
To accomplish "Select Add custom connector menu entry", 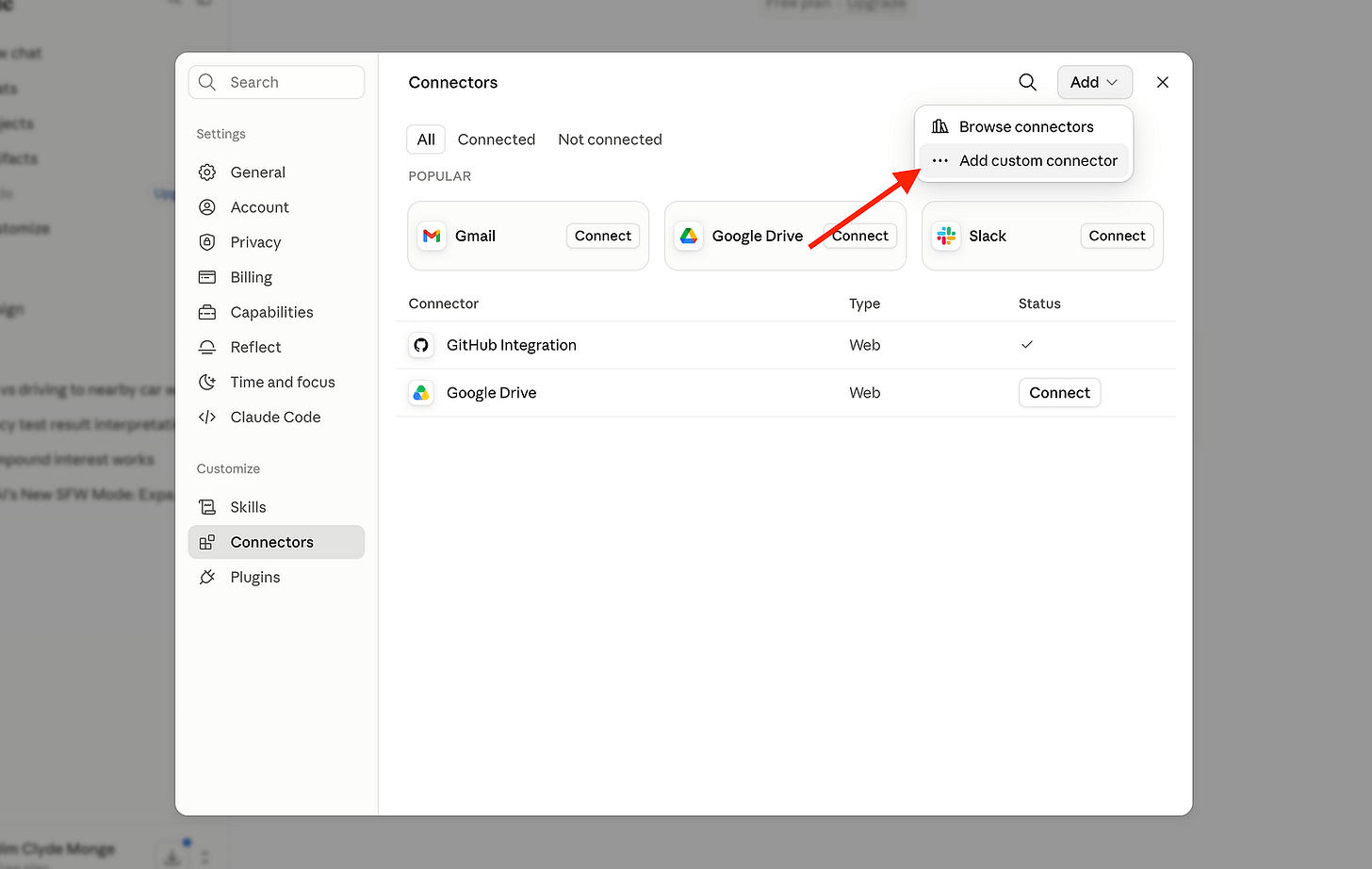I will tap(1023, 160).
